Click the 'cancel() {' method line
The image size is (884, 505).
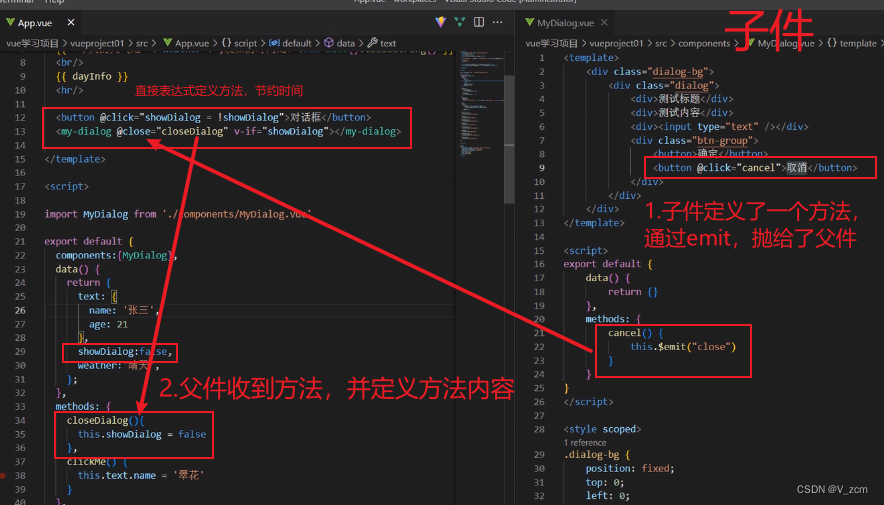pyautogui.click(x=635, y=333)
